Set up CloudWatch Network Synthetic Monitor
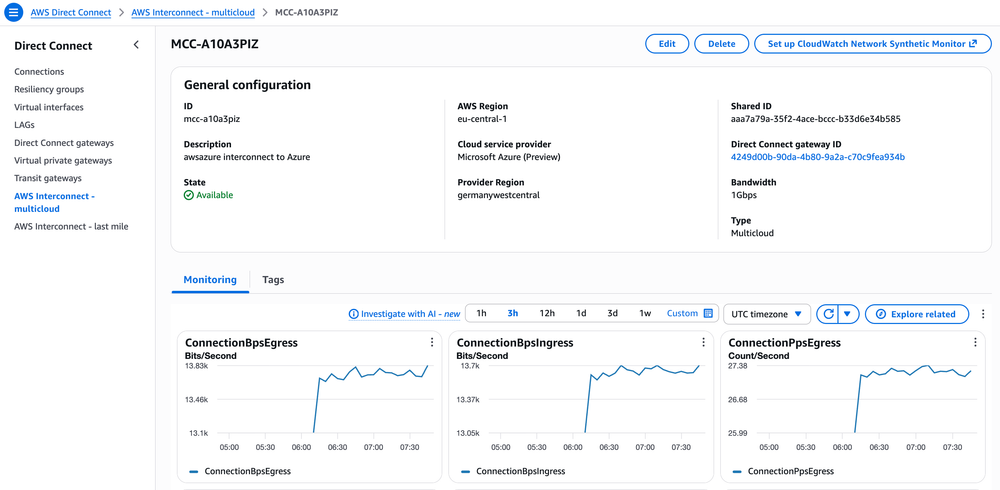The height and width of the screenshot is (490, 1000). tap(872, 44)
